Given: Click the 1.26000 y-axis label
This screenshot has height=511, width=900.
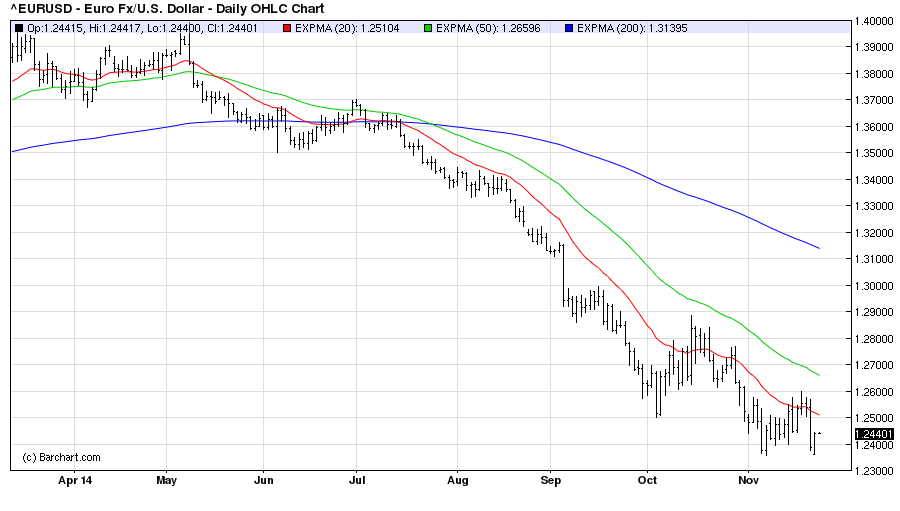Looking at the screenshot, I should click(x=874, y=392).
